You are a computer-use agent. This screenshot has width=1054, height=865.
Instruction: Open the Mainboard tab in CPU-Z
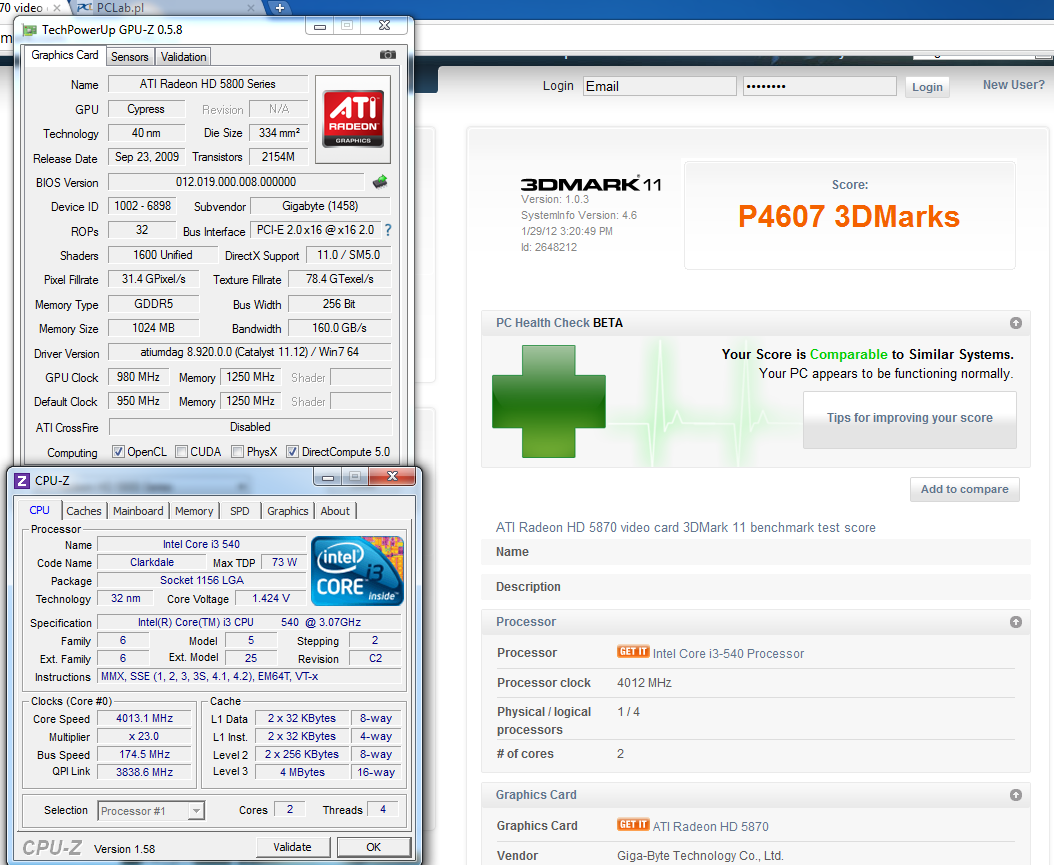coord(138,511)
